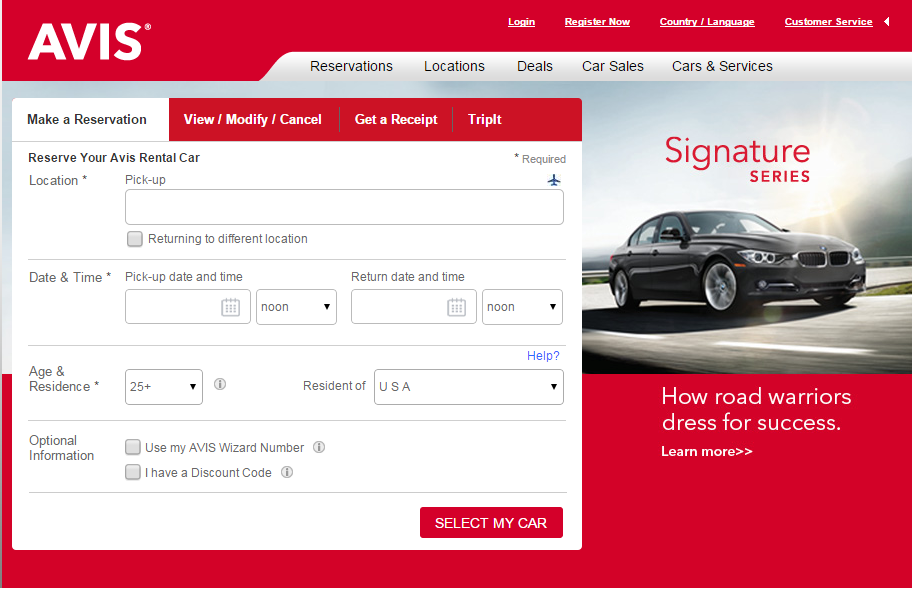The width and height of the screenshot is (912, 594).
Task: Select the Make a Reservation tab
Action: click(x=90, y=119)
